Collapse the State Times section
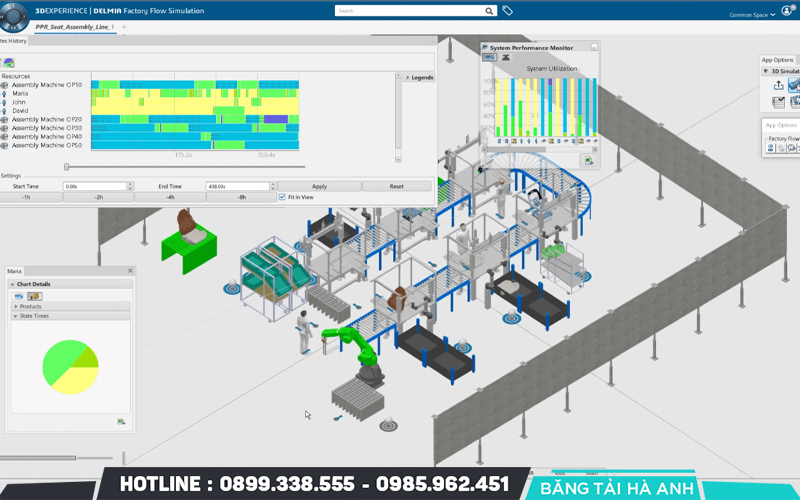Viewport: 800px width, 500px height. coord(16,316)
